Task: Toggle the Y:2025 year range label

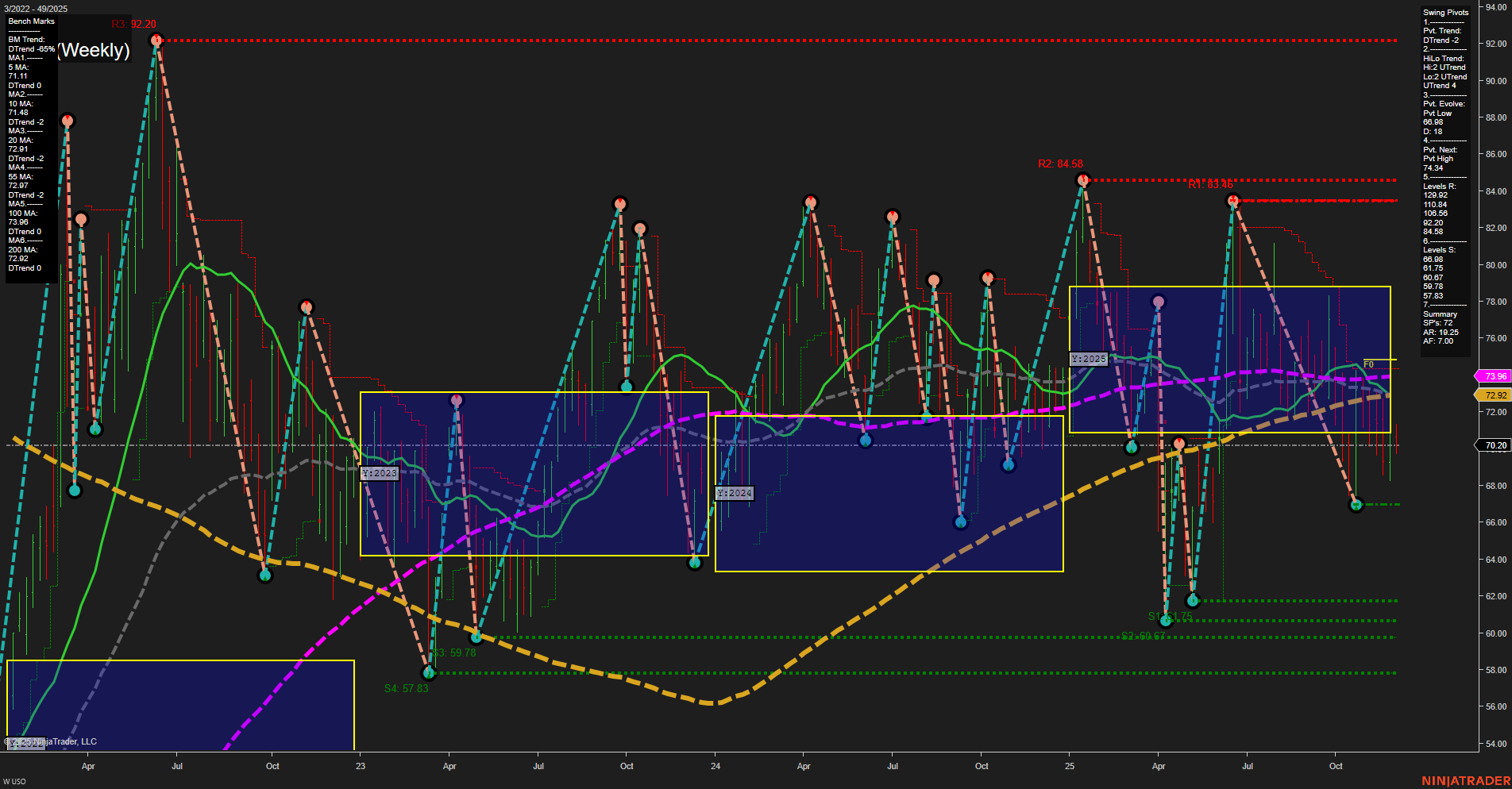Action: coord(1089,358)
